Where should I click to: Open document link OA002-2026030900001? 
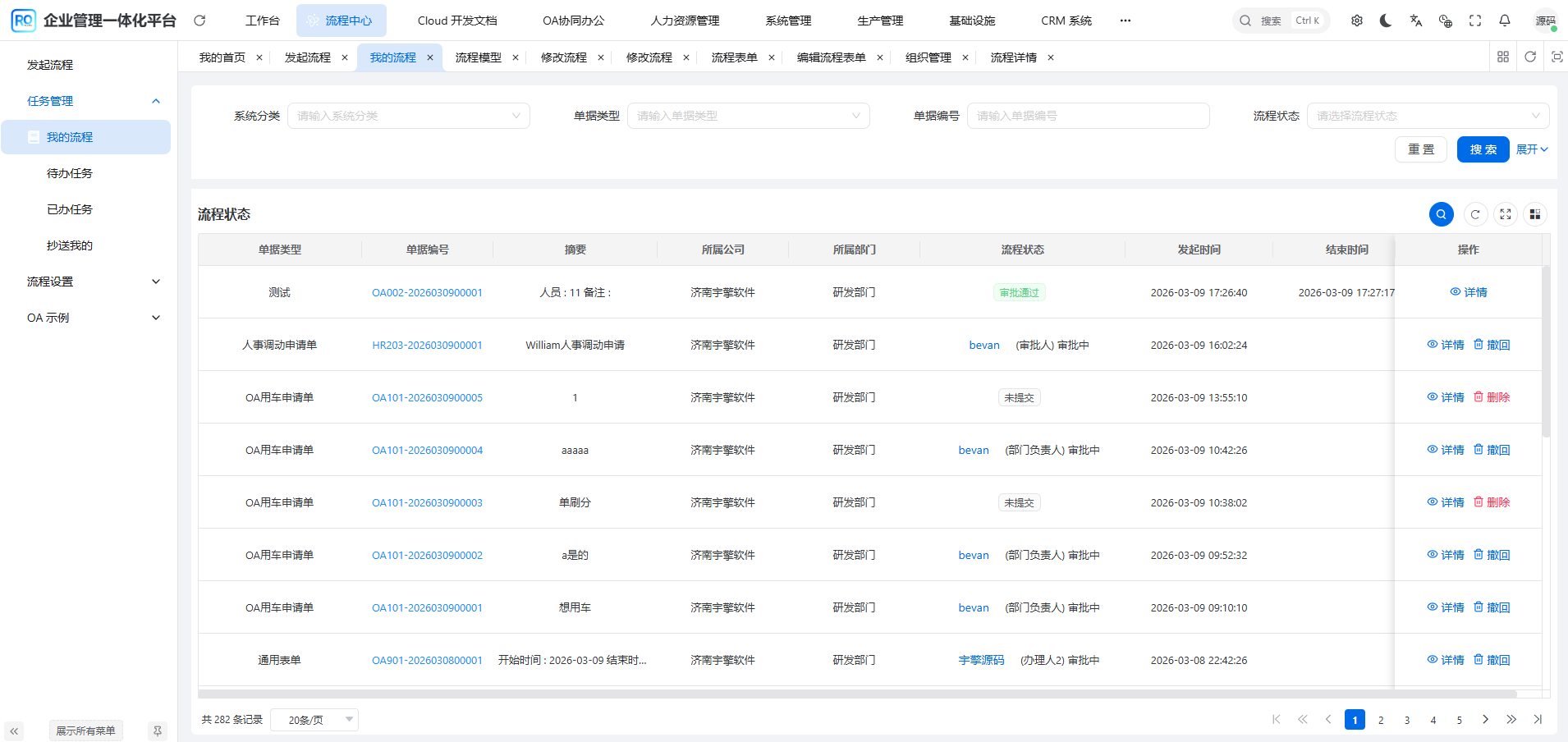click(427, 293)
